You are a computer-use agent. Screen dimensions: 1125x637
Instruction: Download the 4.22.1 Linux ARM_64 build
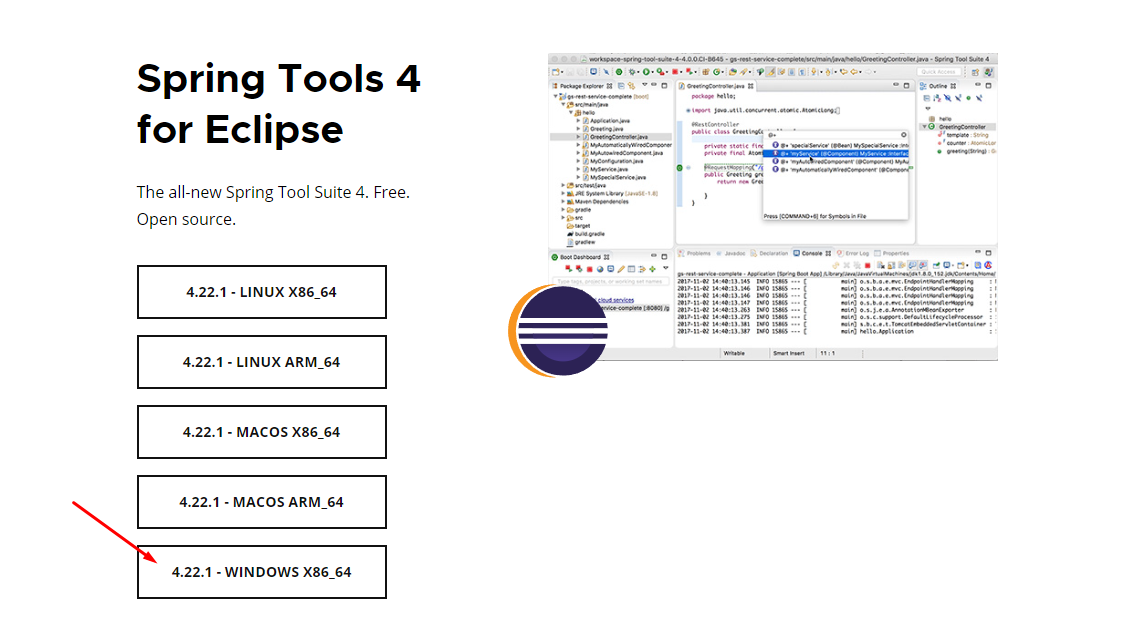point(262,362)
